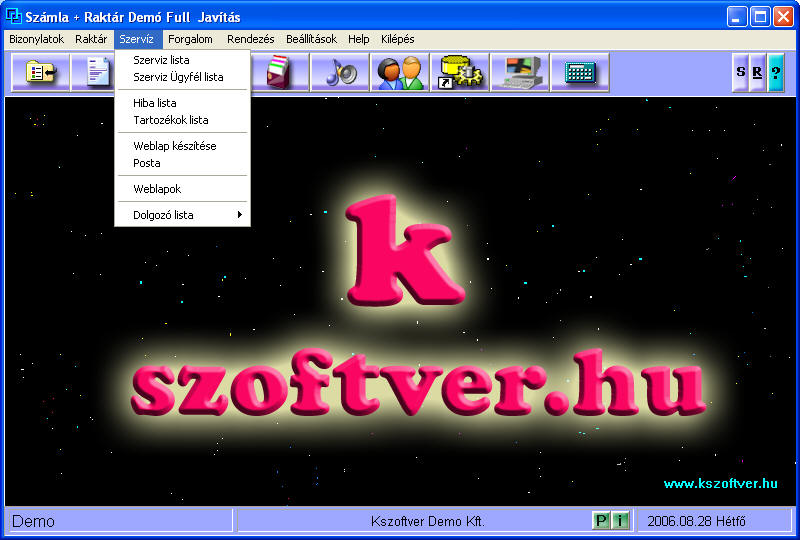The image size is (800, 540).
Task: Open the teal calculator toolbar icon
Action: (580, 72)
